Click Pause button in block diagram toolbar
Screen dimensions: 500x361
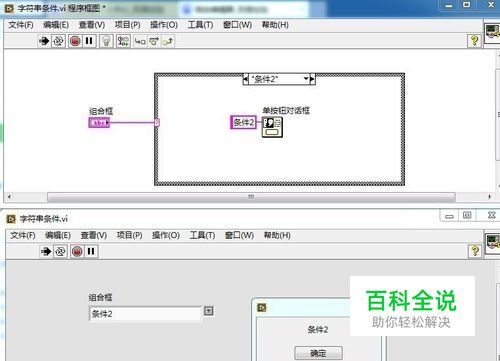pos(89,41)
